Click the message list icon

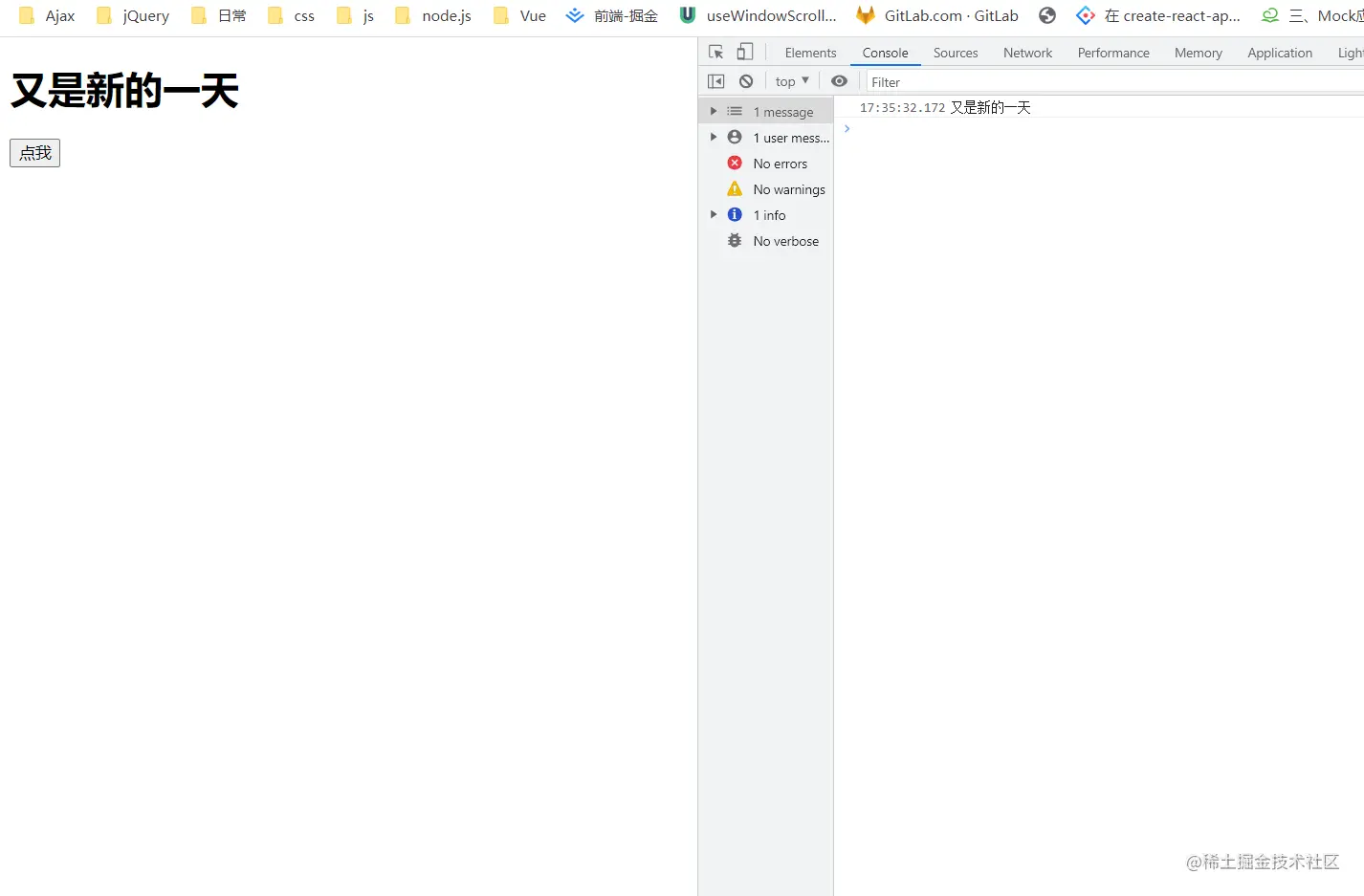(735, 111)
